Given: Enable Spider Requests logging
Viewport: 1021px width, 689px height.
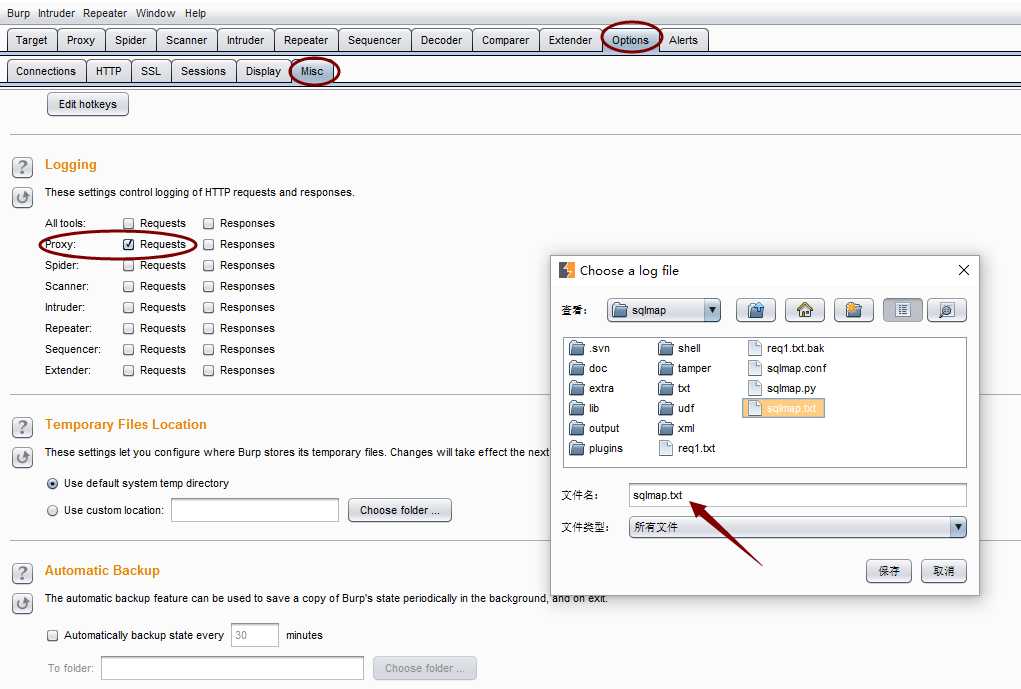Looking at the screenshot, I should pyautogui.click(x=128, y=266).
